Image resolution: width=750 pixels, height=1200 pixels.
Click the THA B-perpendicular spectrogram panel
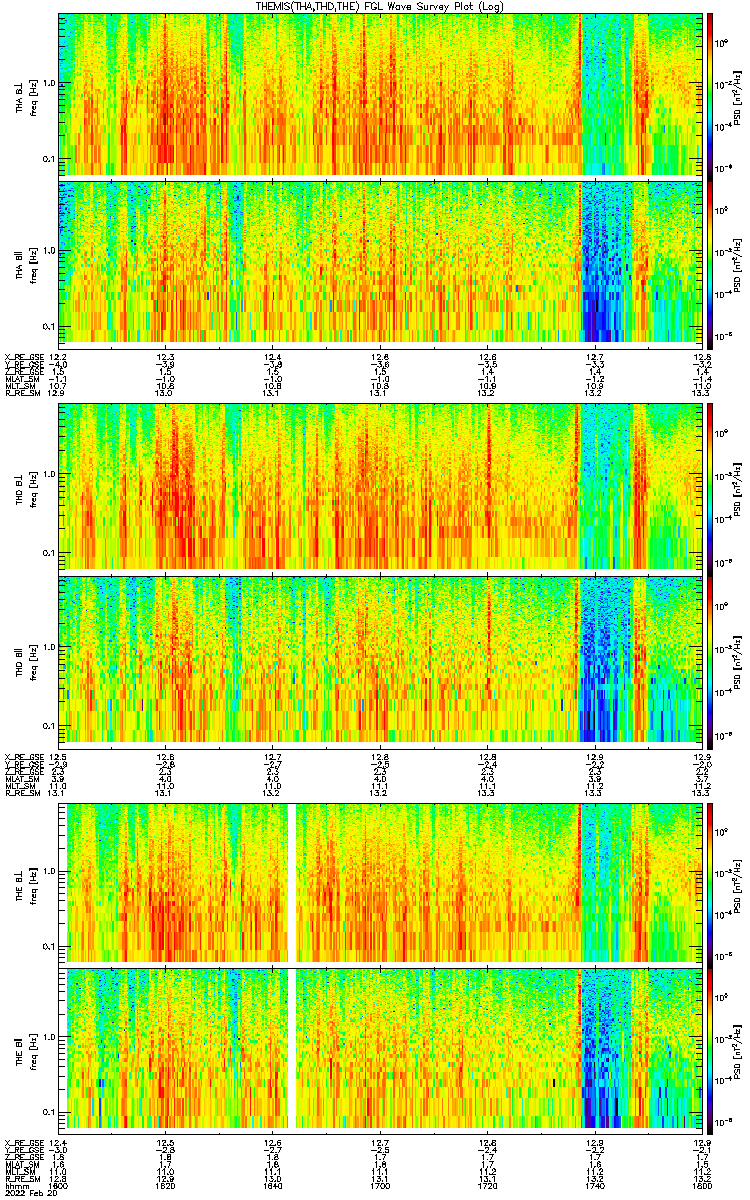(x=381, y=94)
